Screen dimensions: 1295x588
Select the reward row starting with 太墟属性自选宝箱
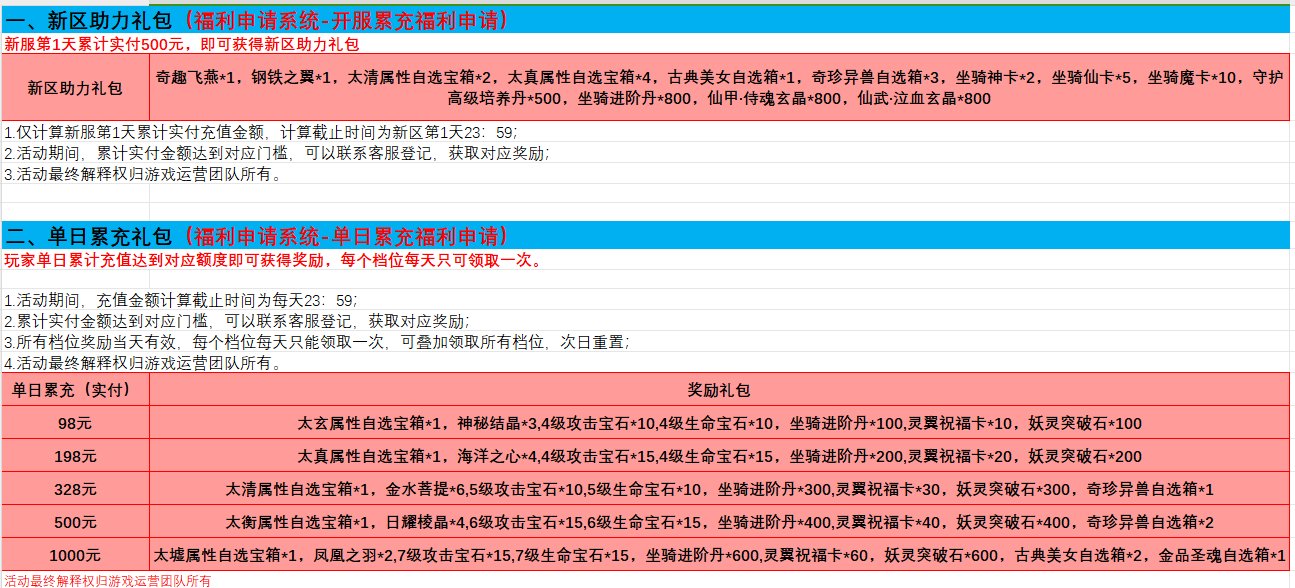click(x=719, y=555)
